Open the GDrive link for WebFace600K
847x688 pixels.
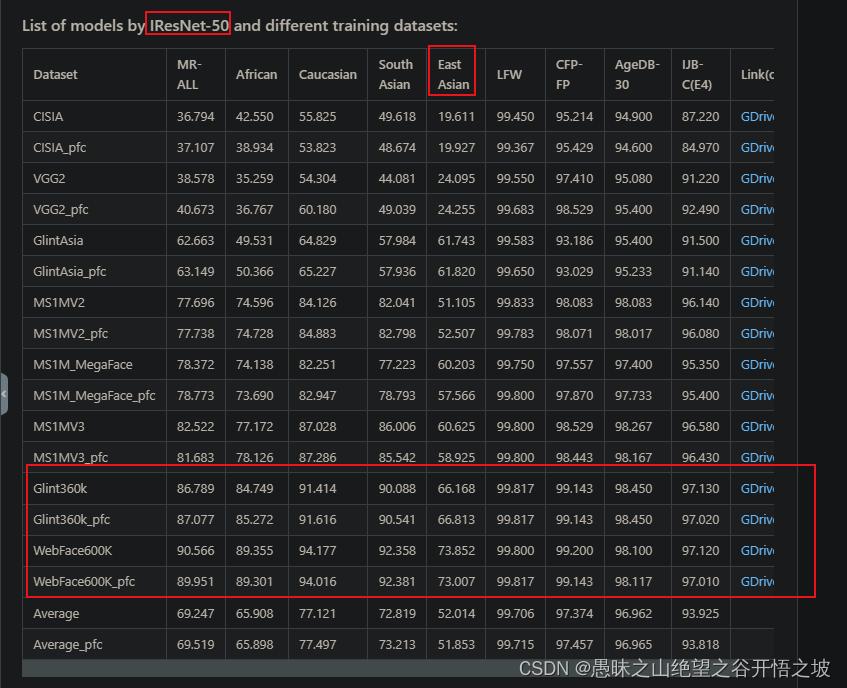click(757, 551)
